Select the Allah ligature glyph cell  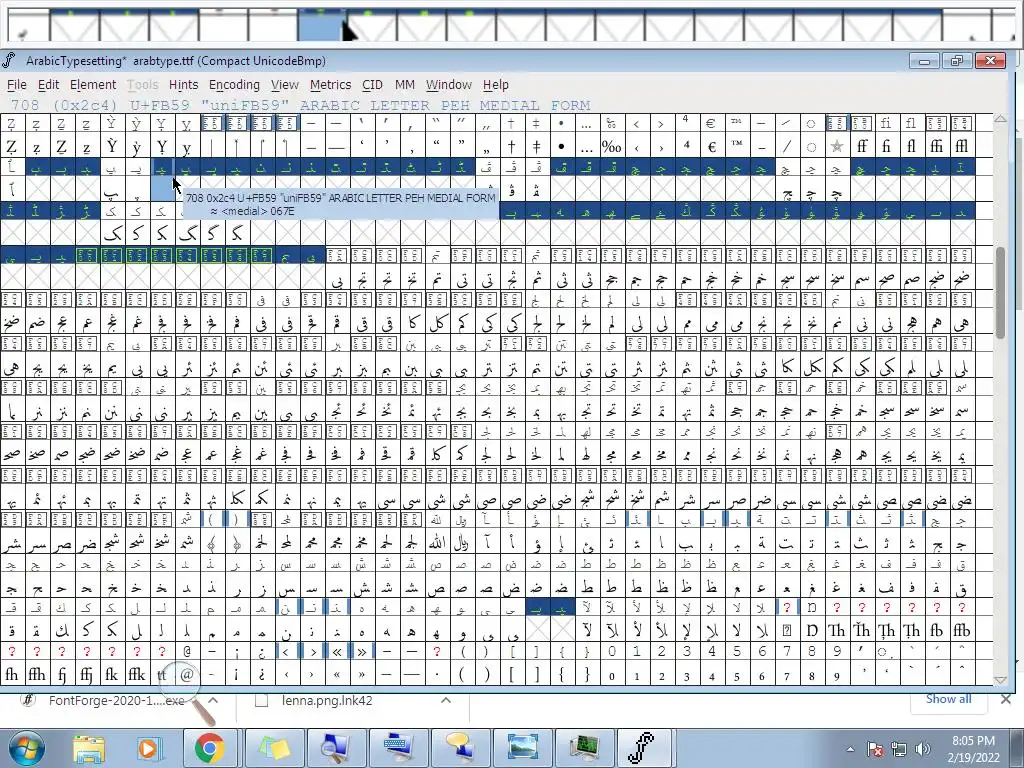point(436,542)
